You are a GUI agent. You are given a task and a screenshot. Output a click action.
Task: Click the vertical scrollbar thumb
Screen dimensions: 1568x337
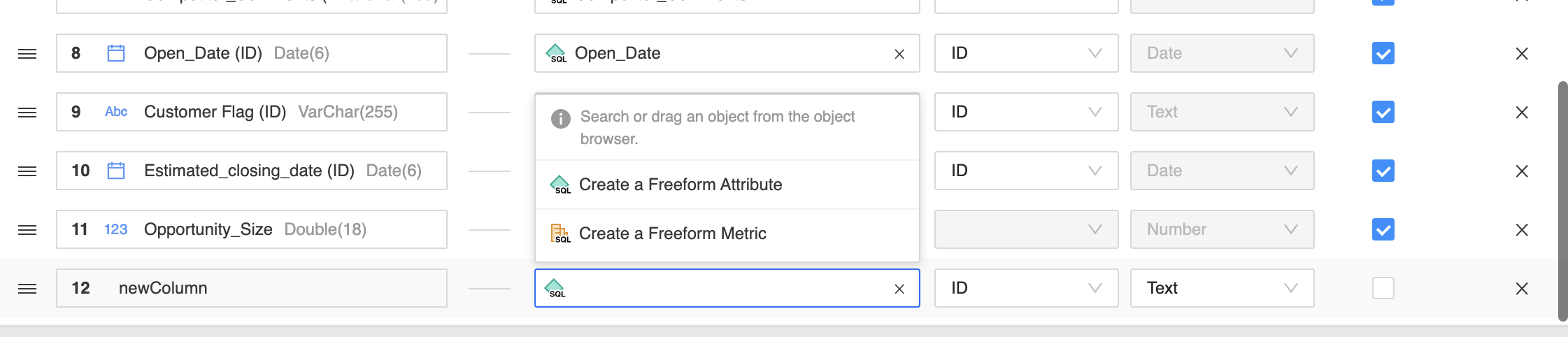point(1562,201)
